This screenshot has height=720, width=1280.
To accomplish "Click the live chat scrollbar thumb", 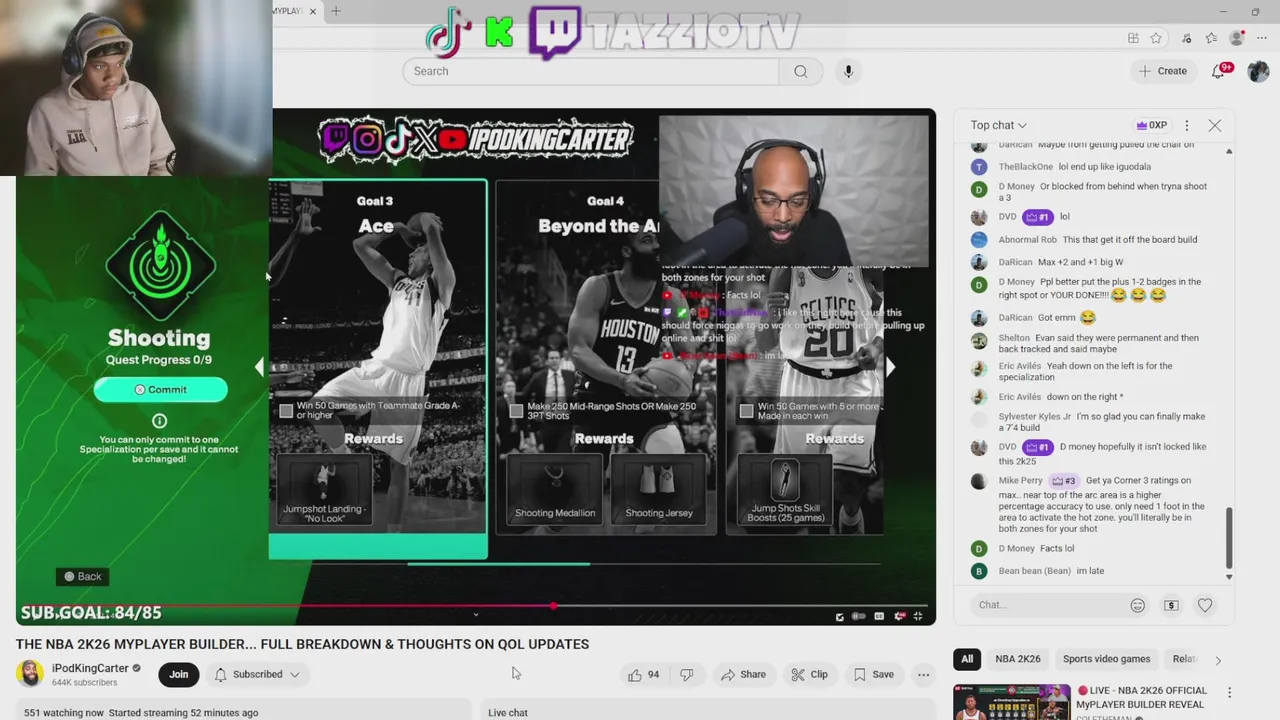I will [1229, 537].
